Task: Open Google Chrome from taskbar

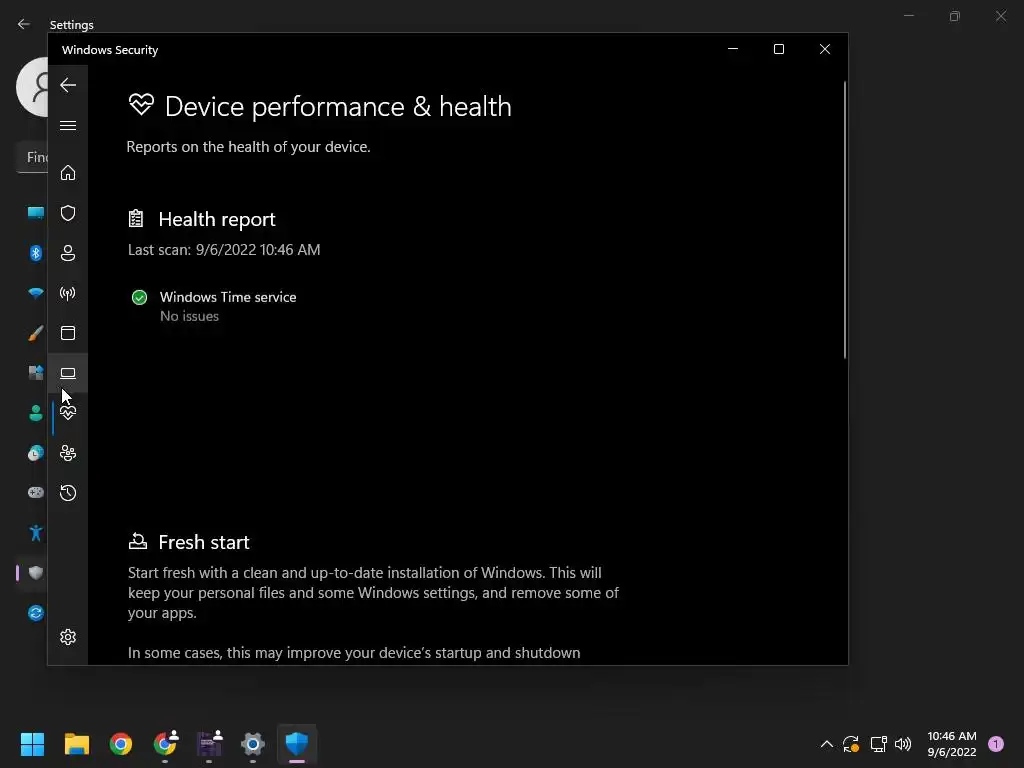Action: tap(121, 744)
